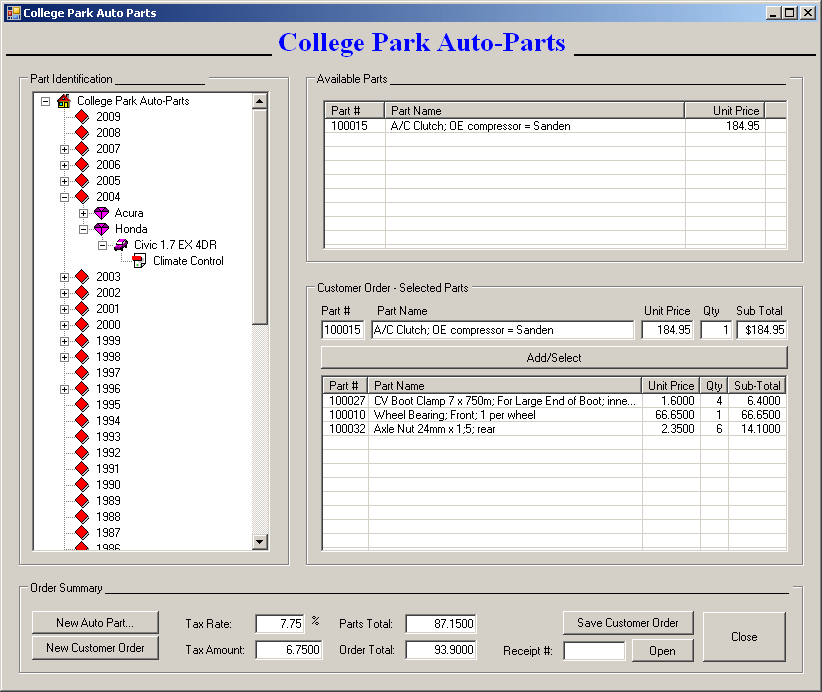
Task: Click the document icon beside Climate Control
Action: pyautogui.click(x=139, y=261)
